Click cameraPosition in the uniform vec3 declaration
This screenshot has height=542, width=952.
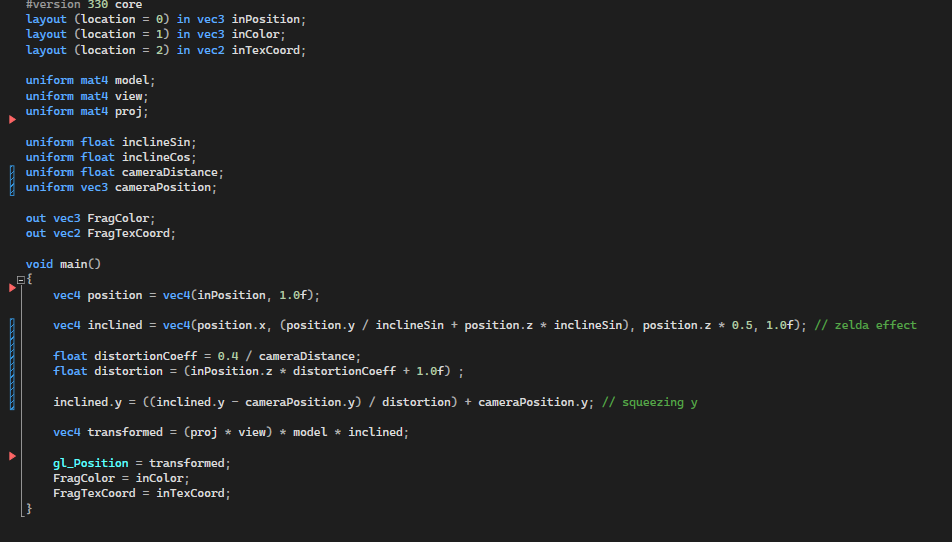pos(163,188)
